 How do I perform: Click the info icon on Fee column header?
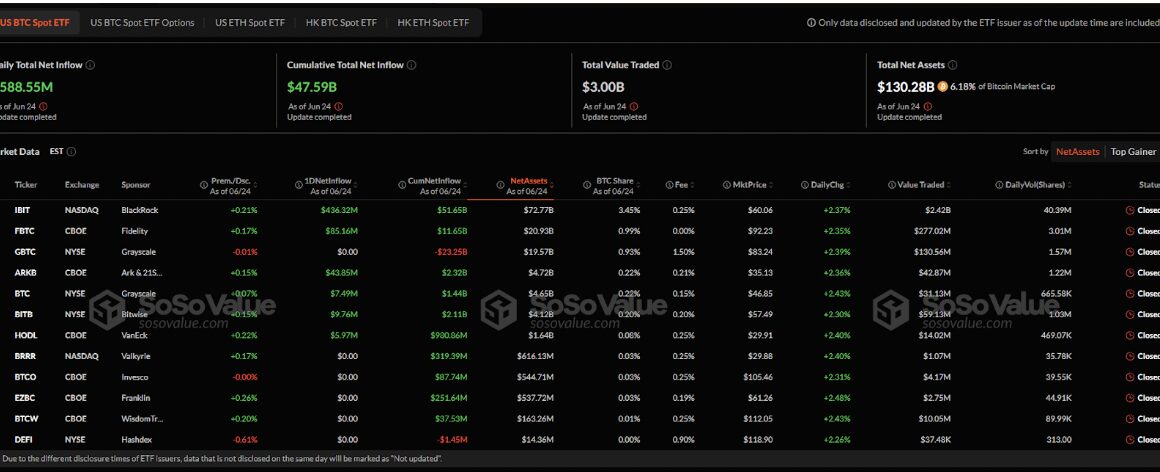pyautogui.click(x=669, y=185)
